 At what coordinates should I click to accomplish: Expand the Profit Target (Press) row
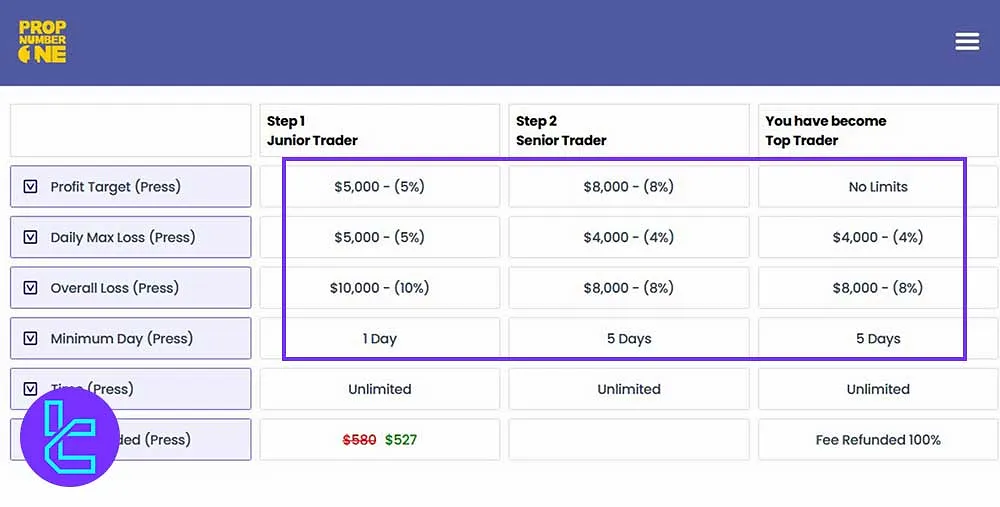pyautogui.click(x=131, y=187)
